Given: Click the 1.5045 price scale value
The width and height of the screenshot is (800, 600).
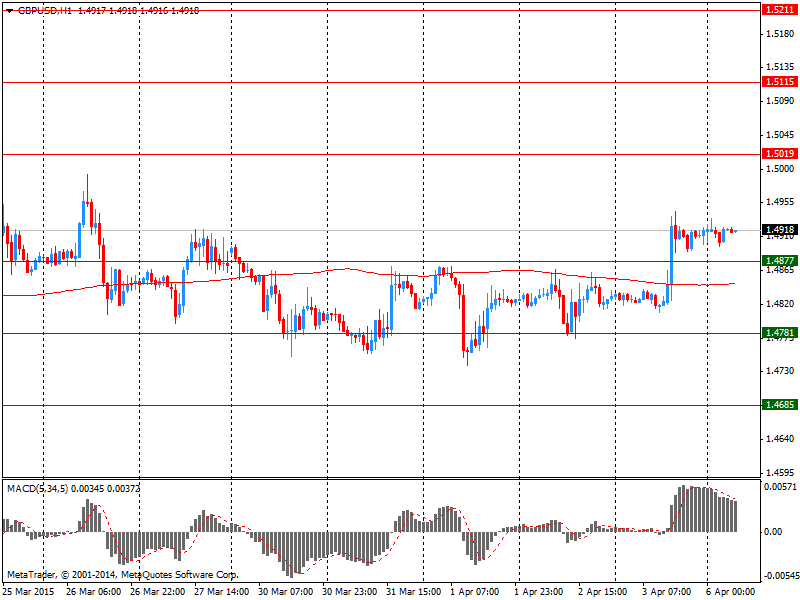Looking at the screenshot, I should coord(781,135).
